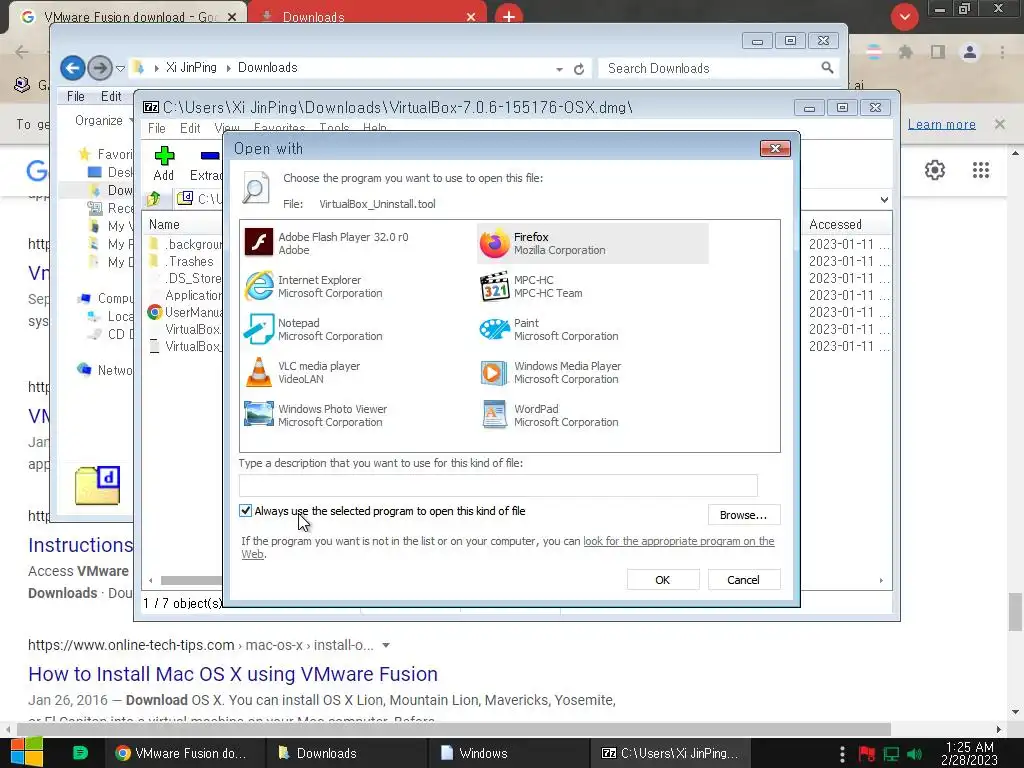
Task: Open the Windows Start button
Action: click(x=26, y=752)
